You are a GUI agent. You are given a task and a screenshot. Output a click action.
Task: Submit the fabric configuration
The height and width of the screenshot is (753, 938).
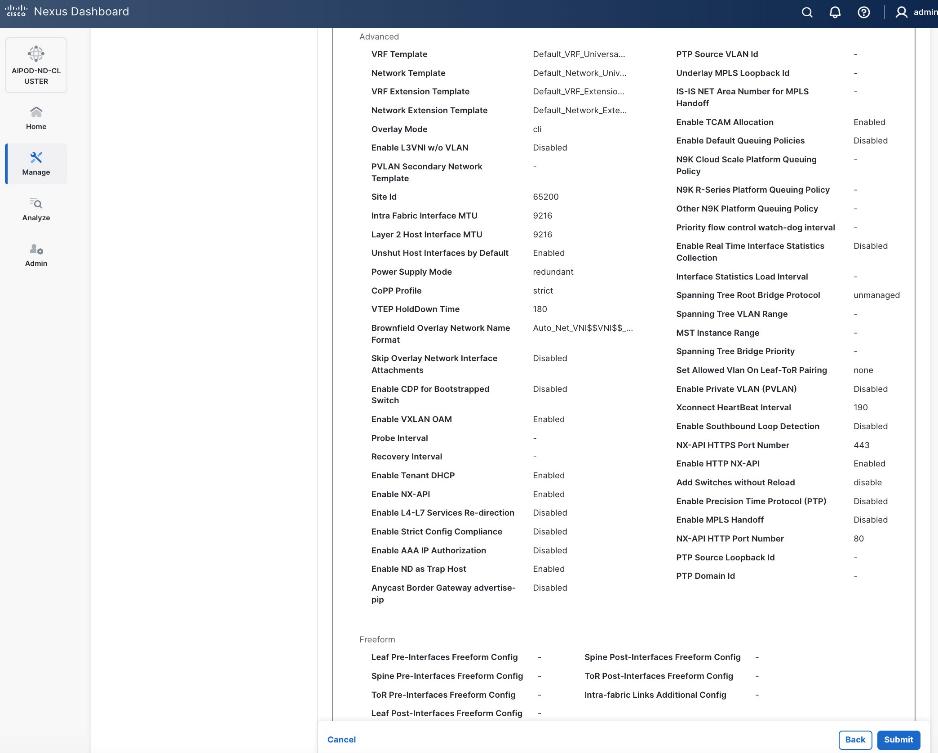[x=897, y=739]
